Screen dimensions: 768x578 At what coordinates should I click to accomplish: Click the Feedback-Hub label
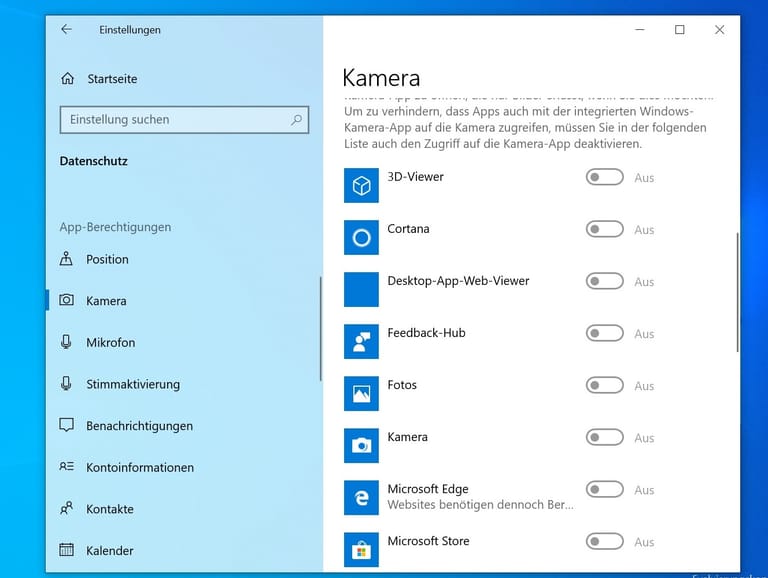(426, 333)
